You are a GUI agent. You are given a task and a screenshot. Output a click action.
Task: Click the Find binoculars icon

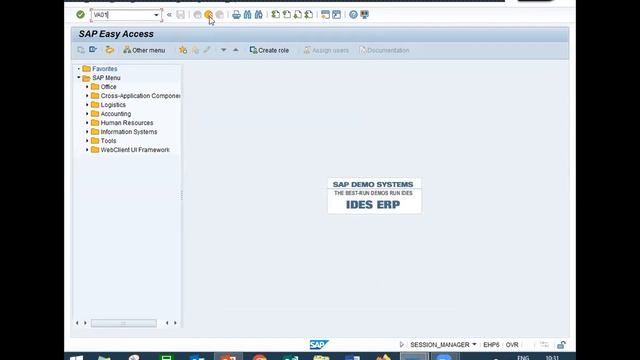coord(247,15)
